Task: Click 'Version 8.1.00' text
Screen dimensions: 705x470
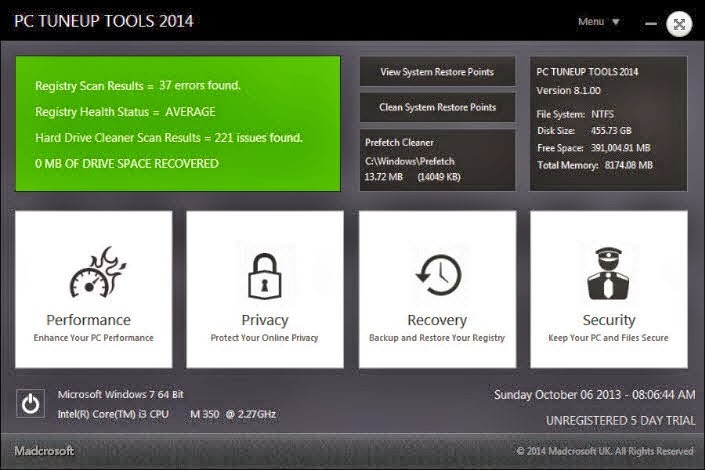Action: pos(568,90)
